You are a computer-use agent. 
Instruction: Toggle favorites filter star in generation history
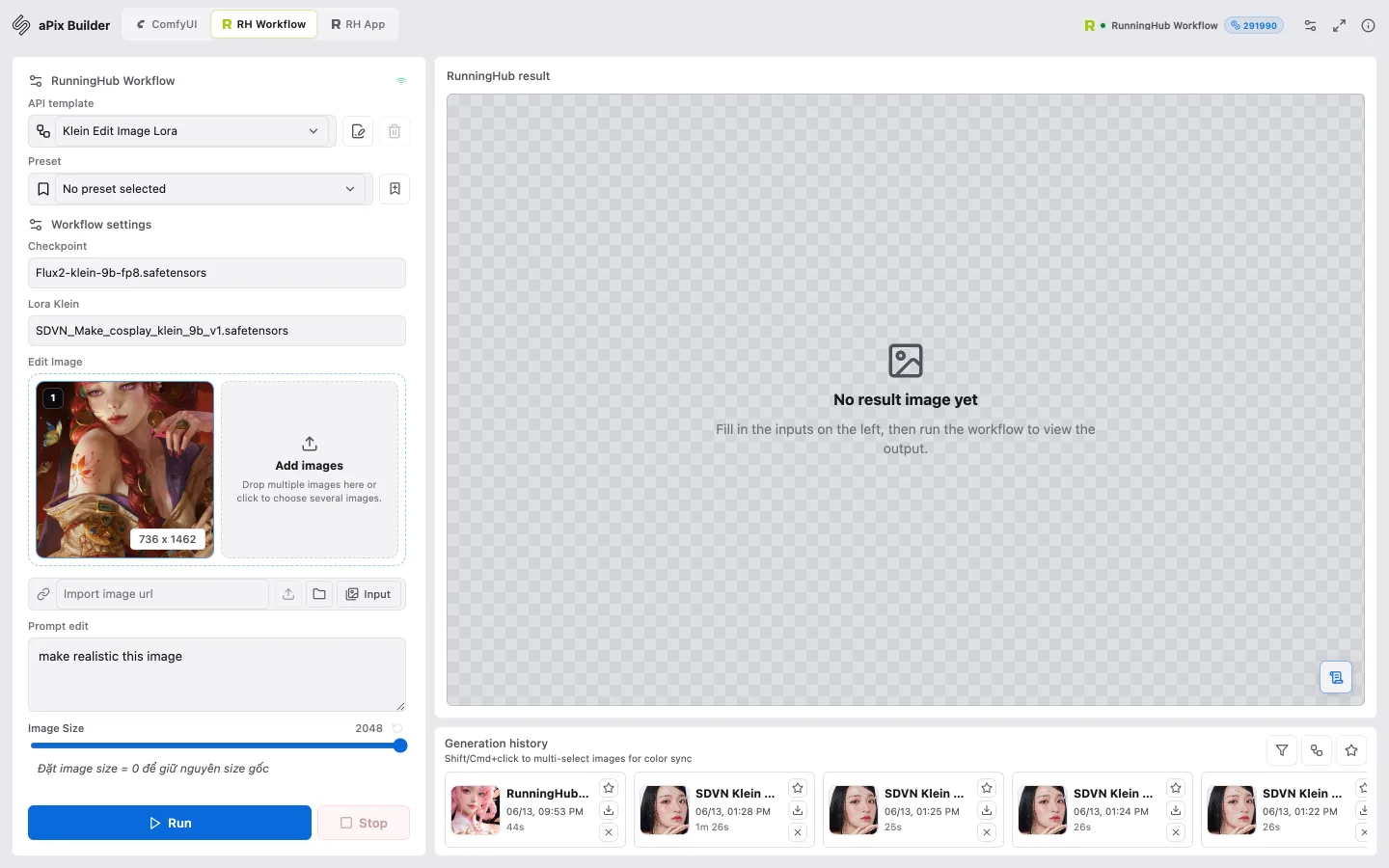(x=1351, y=750)
